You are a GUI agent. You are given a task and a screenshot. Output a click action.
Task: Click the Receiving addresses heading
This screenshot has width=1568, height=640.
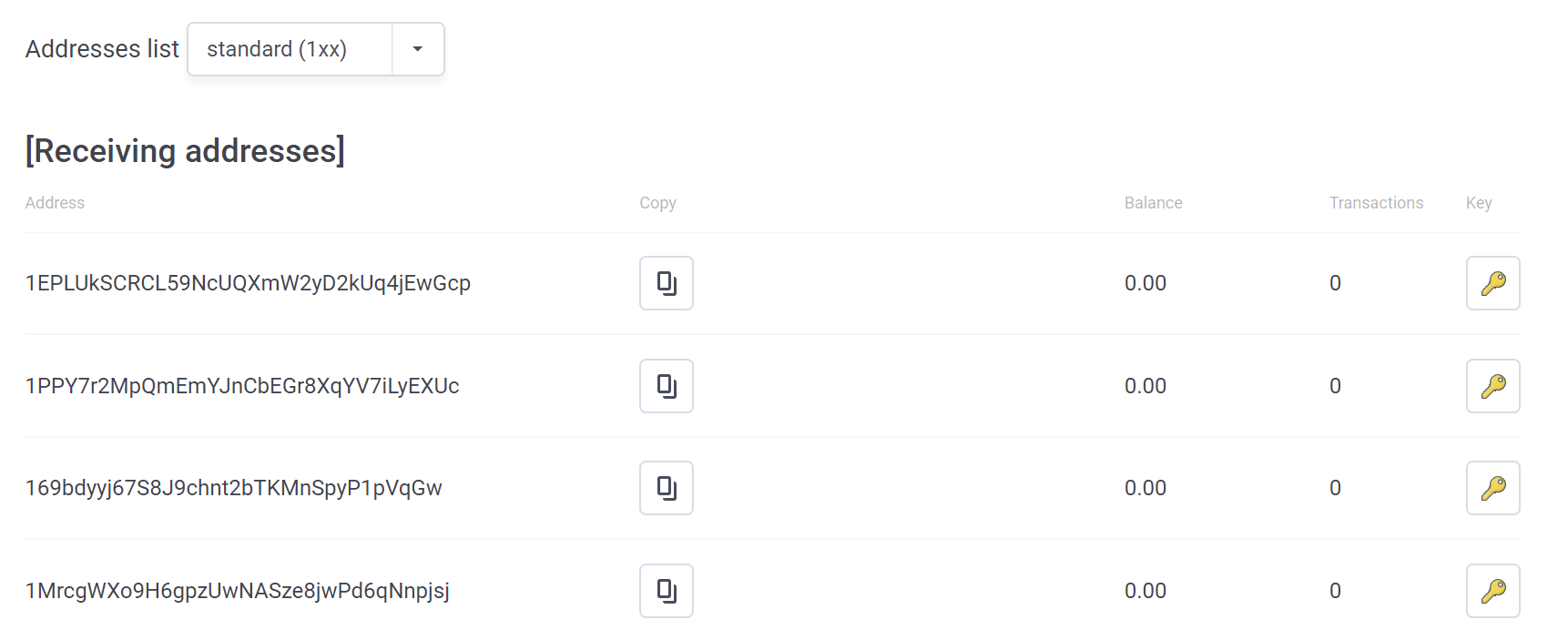pyautogui.click(x=185, y=150)
